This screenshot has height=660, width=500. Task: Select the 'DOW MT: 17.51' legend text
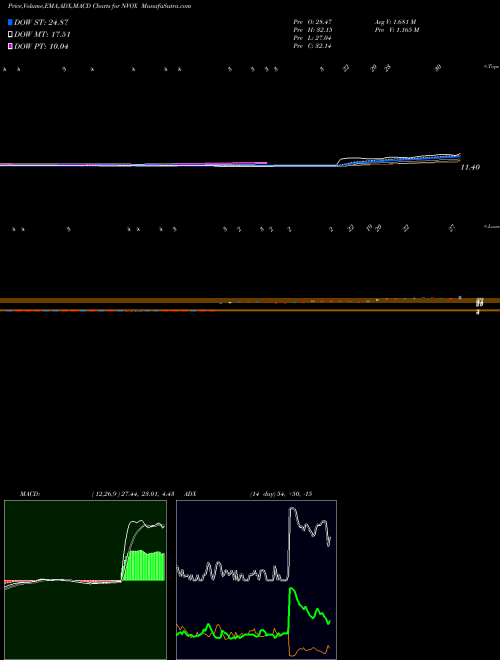pyautogui.click(x=42, y=35)
